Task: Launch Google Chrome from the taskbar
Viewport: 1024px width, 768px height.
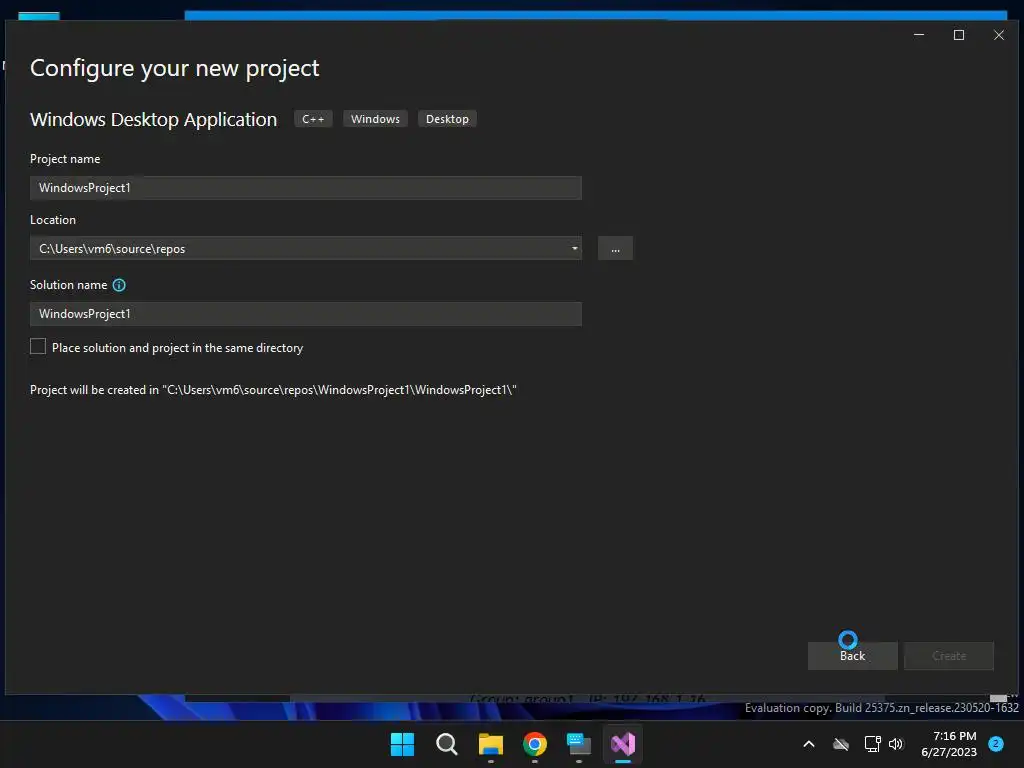Action: click(x=535, y=744)
